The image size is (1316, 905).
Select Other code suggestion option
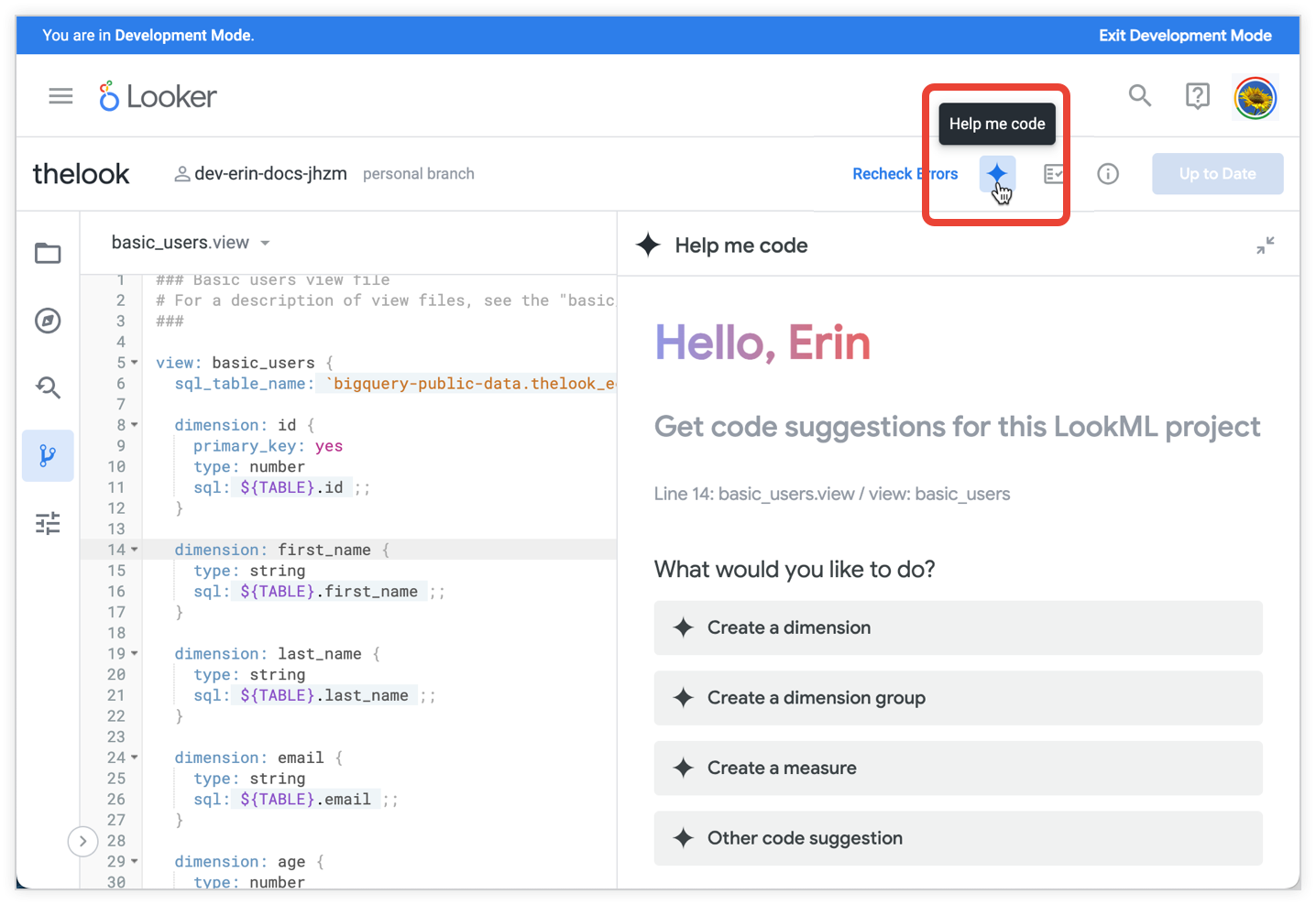(958, 838)
